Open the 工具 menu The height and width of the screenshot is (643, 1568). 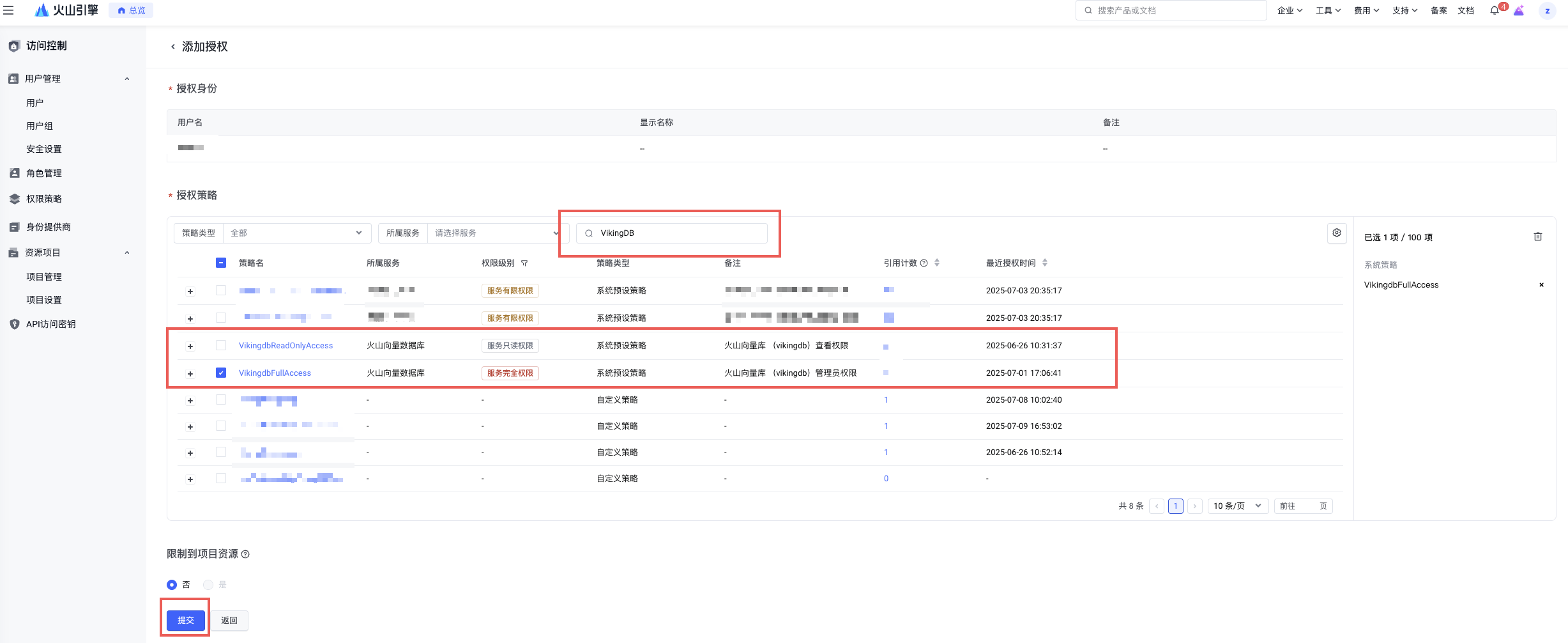tap(1328, 10)
